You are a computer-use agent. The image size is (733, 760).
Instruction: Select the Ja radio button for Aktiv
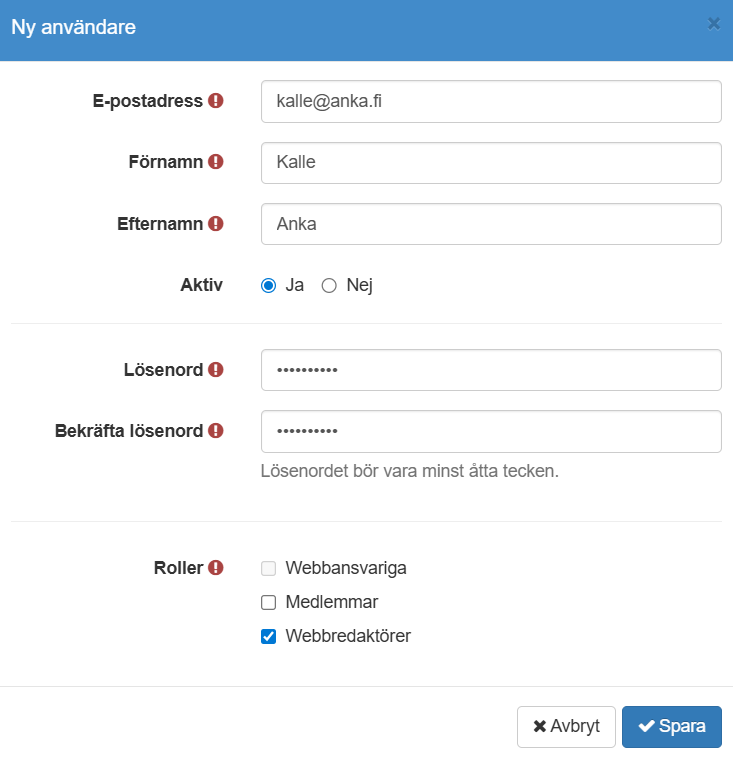(x=268, y=285)
